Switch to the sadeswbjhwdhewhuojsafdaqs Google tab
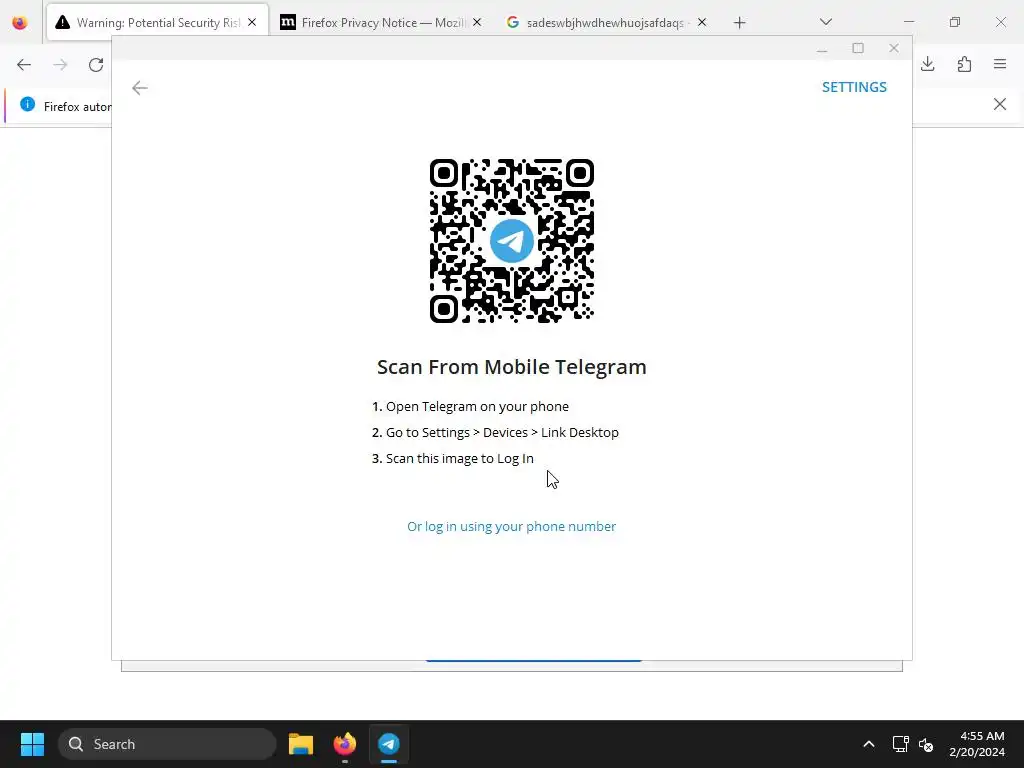Screen dimensions: 1024x768 [x=599, y=23]
